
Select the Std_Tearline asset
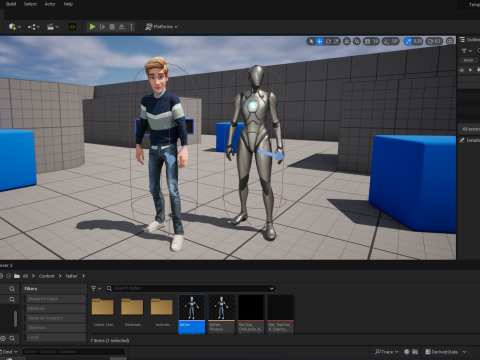(x=281, y=314)
